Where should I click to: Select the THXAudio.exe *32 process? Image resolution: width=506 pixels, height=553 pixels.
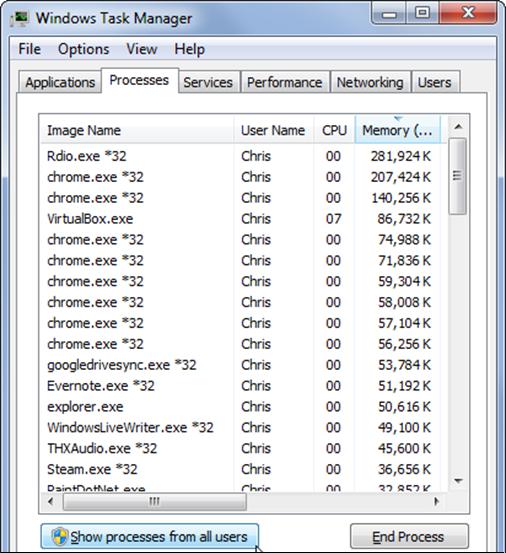(240, 448)
